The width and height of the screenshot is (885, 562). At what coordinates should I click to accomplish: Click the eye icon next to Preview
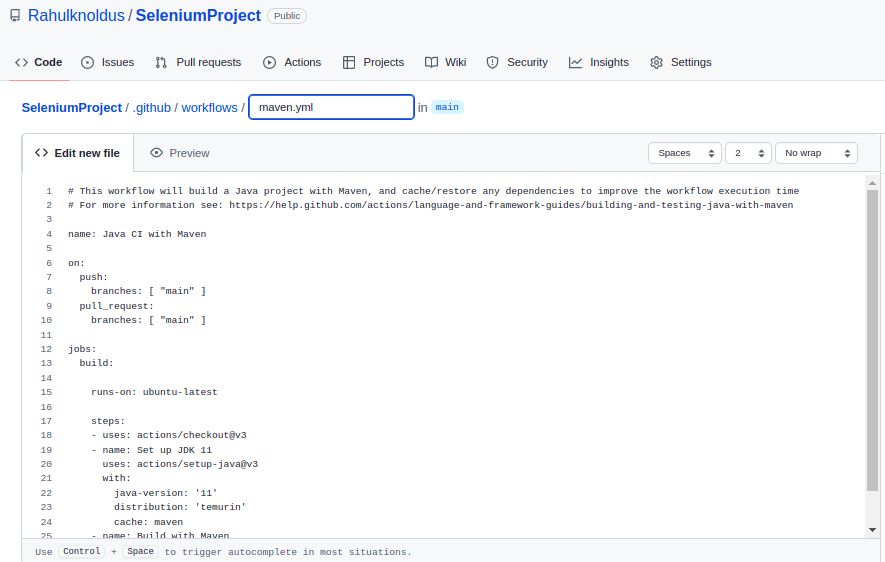coord(156,153)
